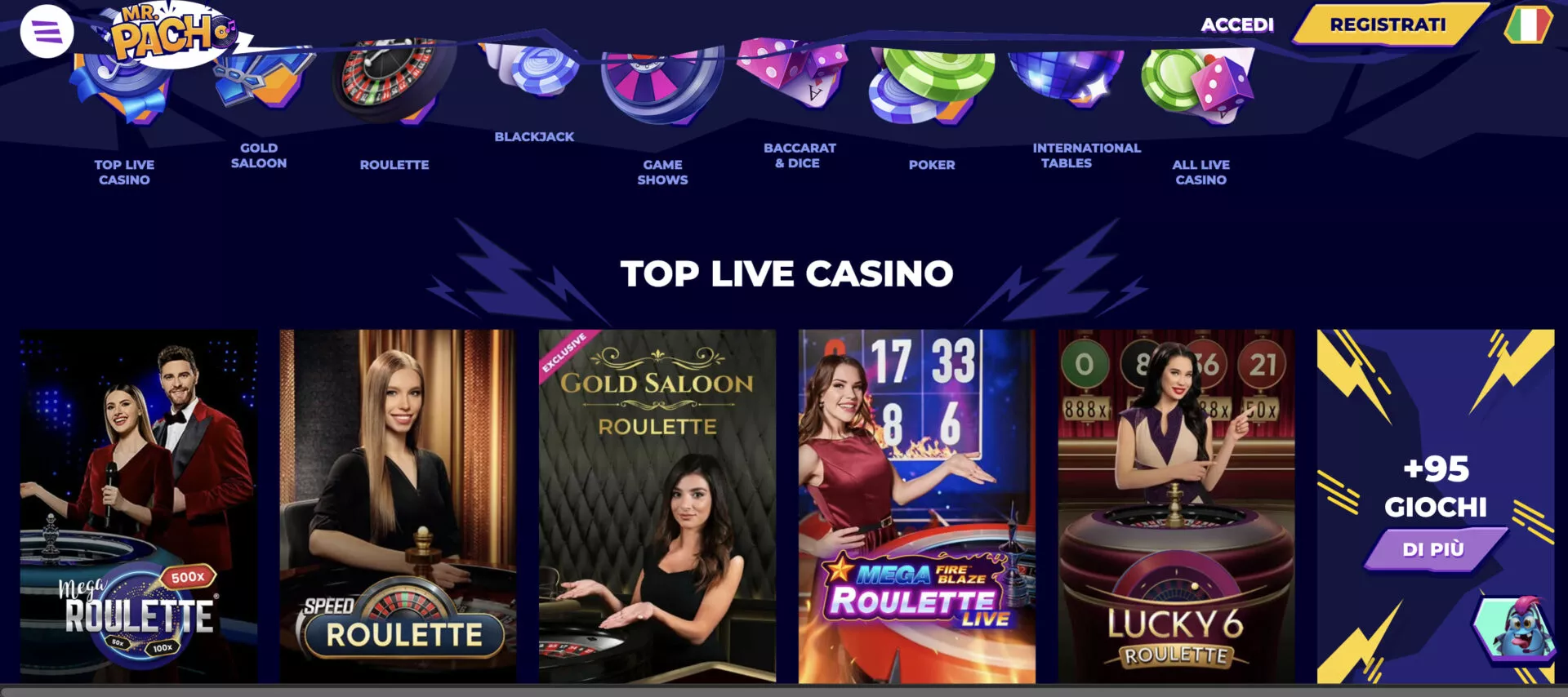Switch to Top Live Casino category
Image resolution: width=1568 pixels, height=697 pixels.
tap(124, 172)
